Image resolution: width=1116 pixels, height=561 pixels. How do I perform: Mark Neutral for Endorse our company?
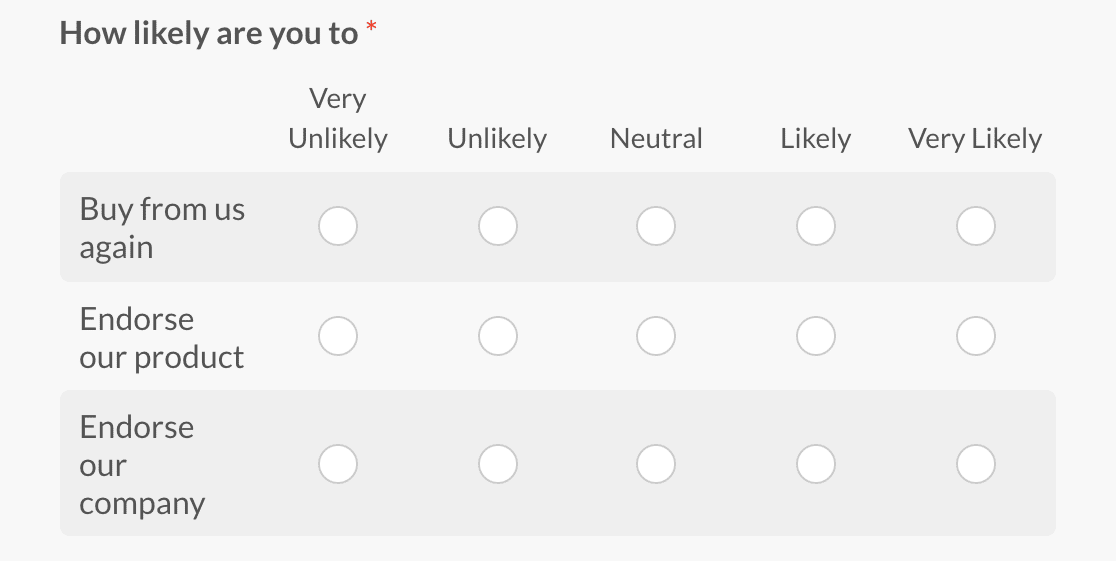click(x=656, y=464)
